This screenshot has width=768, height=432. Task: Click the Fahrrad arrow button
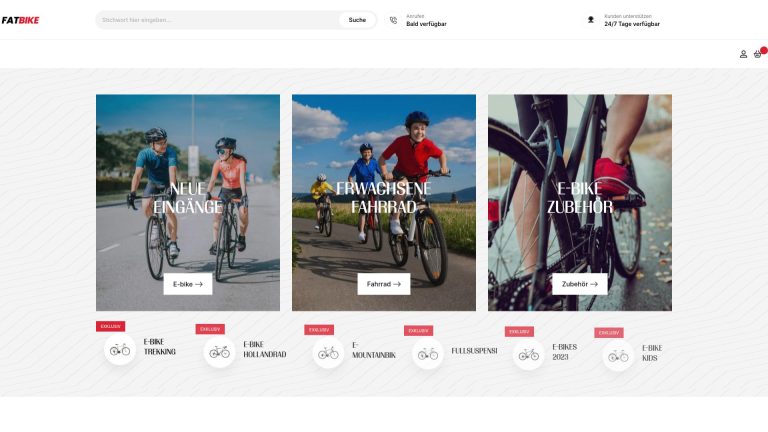point(384,284)
